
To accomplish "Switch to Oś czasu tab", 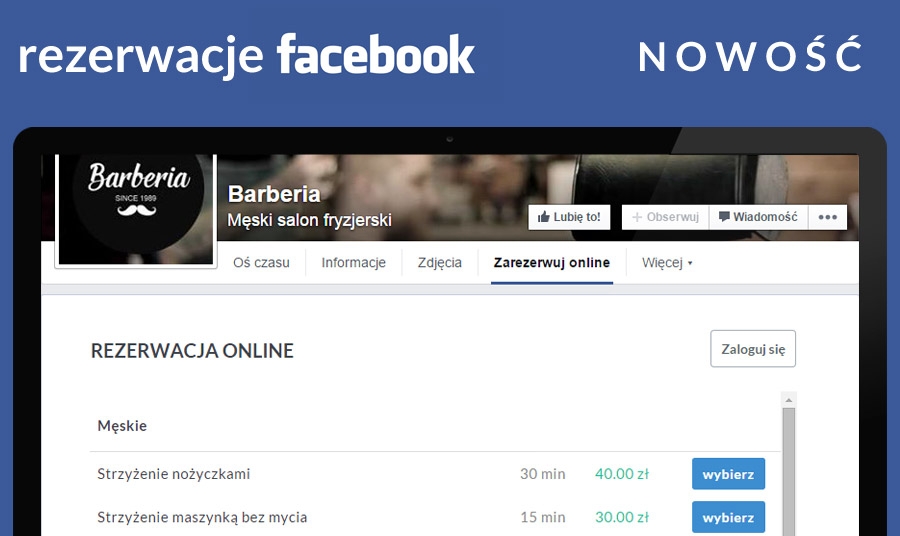I will pyautogui.click(x=261, y=263).
